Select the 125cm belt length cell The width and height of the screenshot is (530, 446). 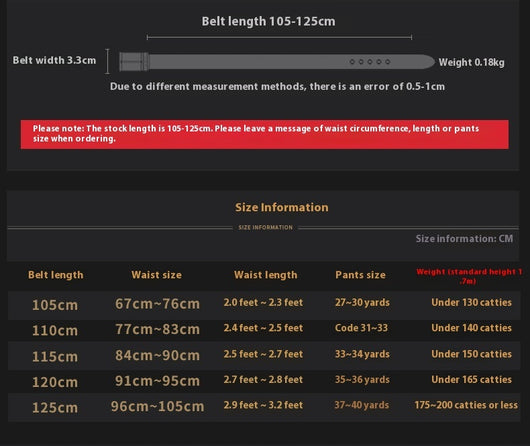55,407
